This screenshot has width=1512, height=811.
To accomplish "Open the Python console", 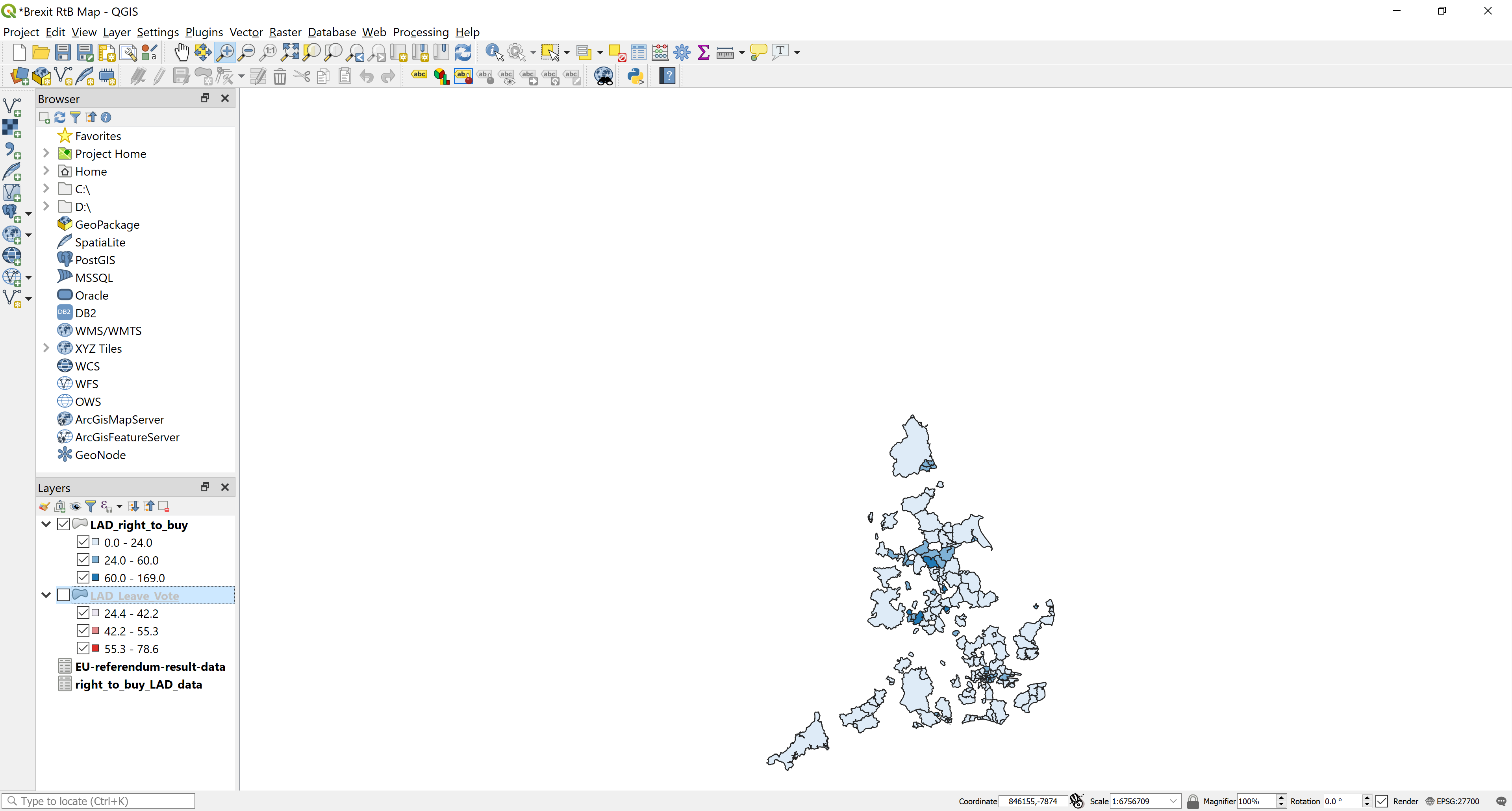I will pyautogui.click(x=635, y=76).
